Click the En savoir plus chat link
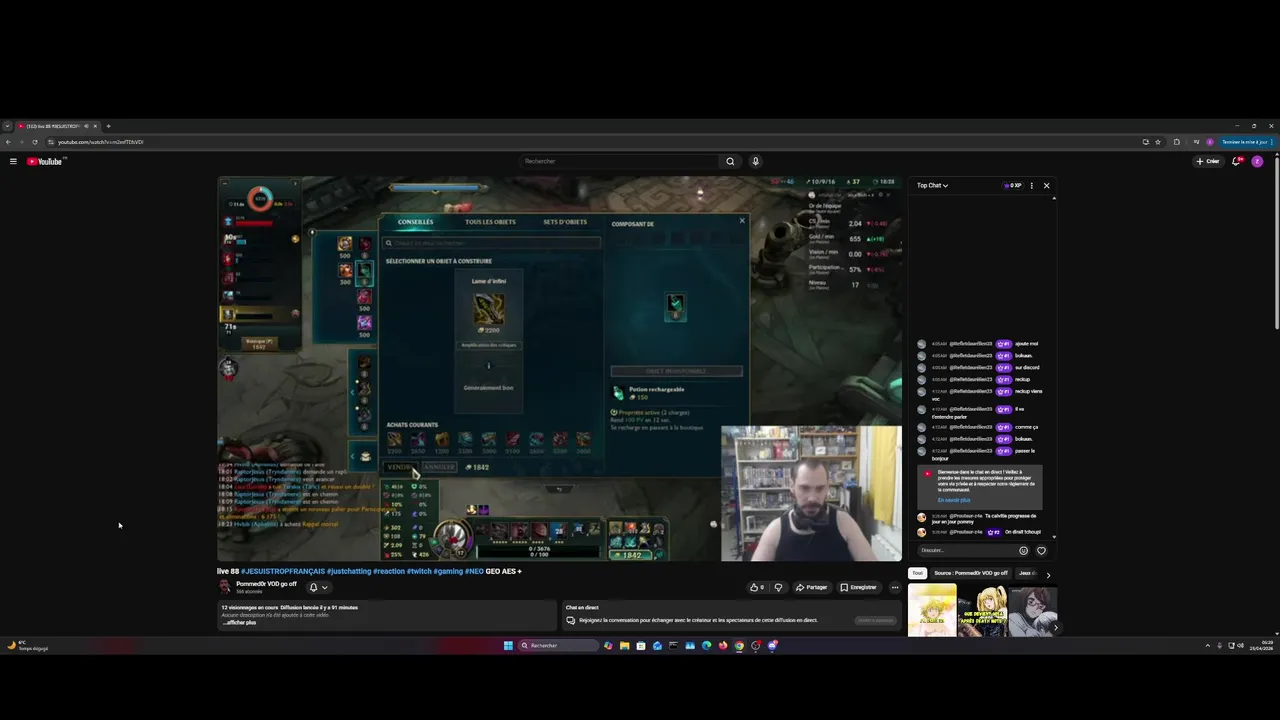Screen dimensions: 1280x720 954,500
